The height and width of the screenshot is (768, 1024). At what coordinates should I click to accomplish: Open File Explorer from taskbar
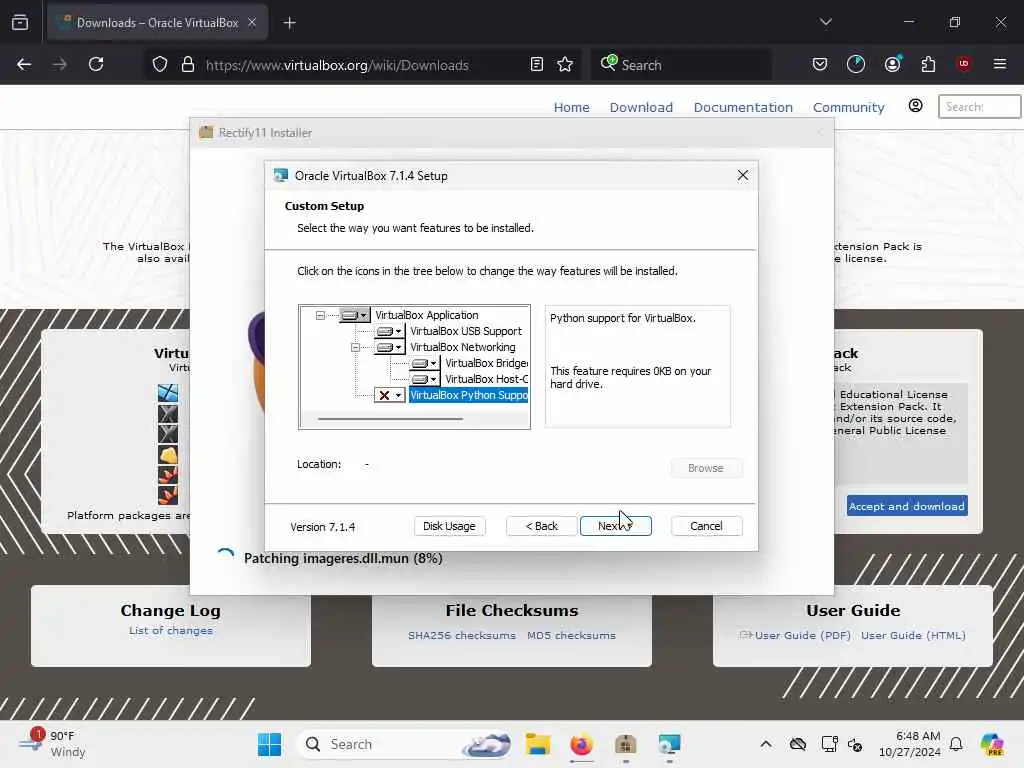pyautogui.click(x=537, y=744)
